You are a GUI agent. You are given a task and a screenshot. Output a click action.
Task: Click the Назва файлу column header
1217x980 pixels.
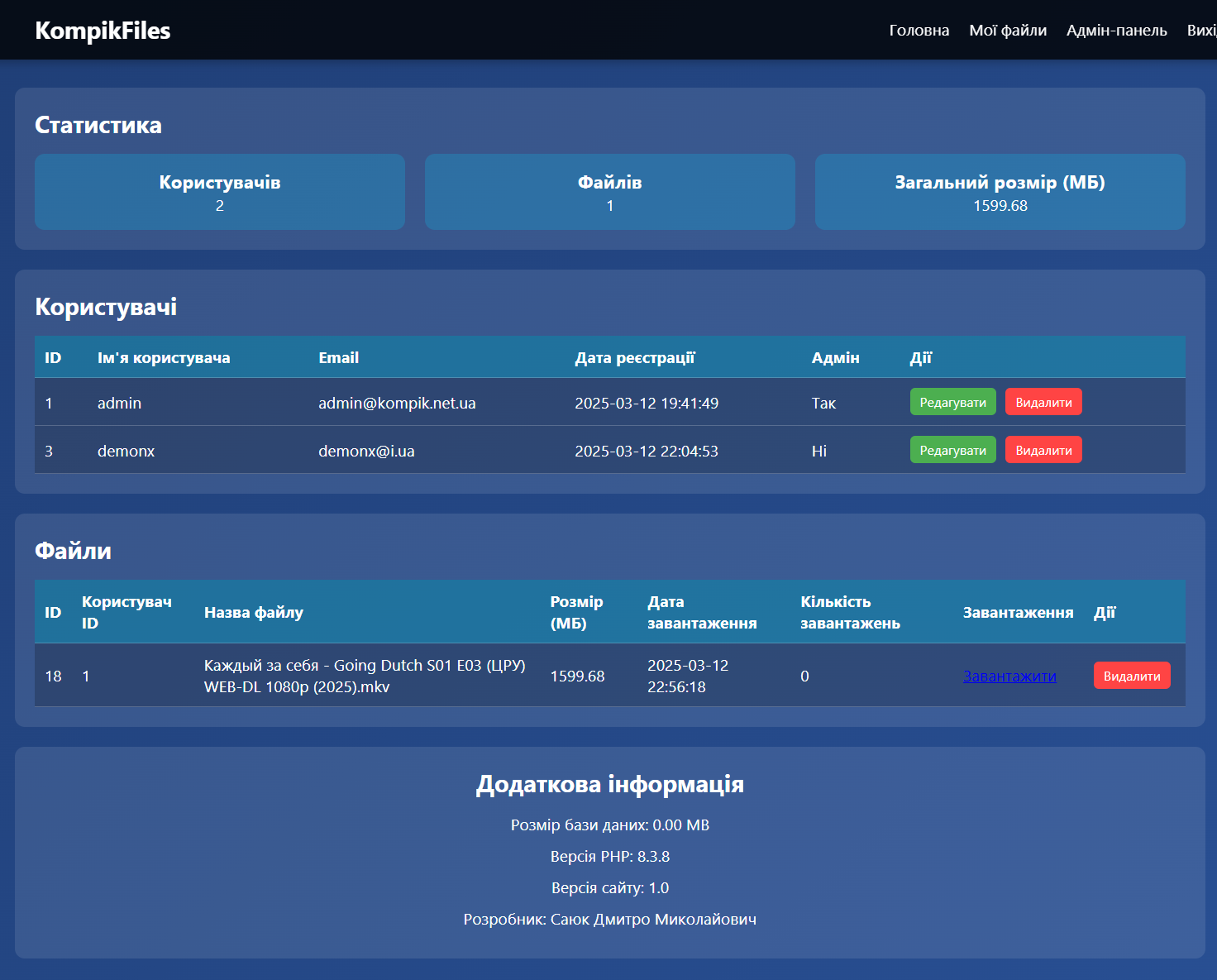pos(254,613)
